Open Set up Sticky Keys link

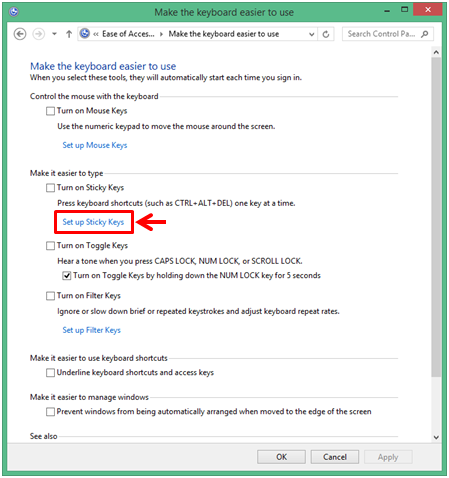(93, 222)
